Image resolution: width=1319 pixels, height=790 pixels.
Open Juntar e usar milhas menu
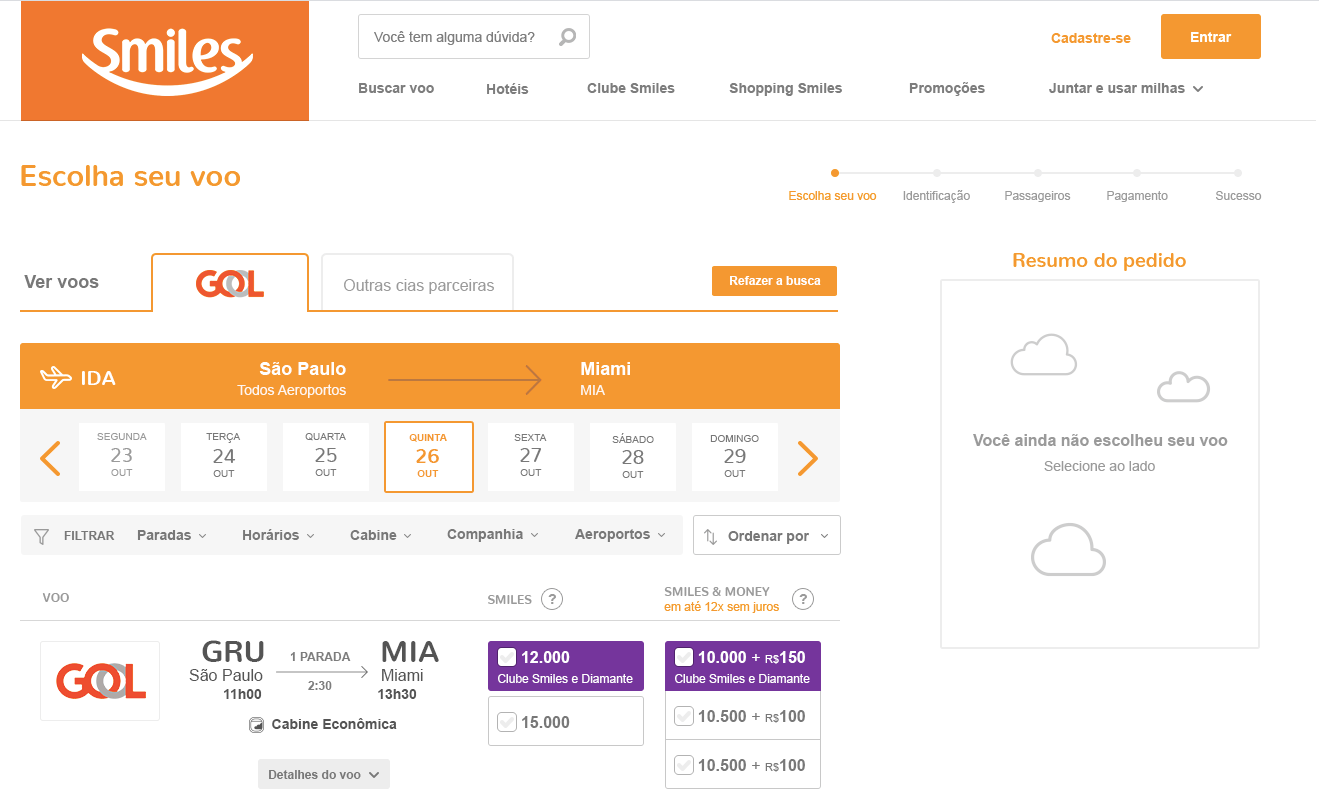pos(1126,88)
